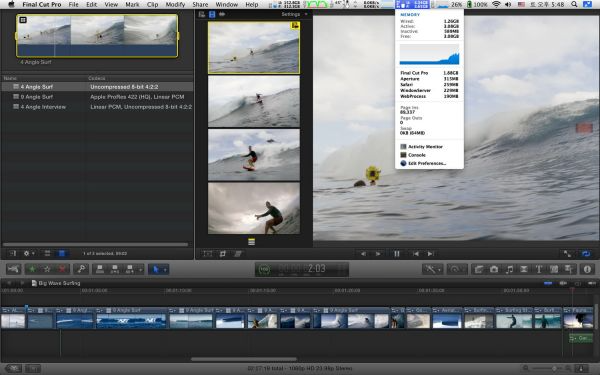Show the angle viewer yellow bank switcher

(251, 242)
